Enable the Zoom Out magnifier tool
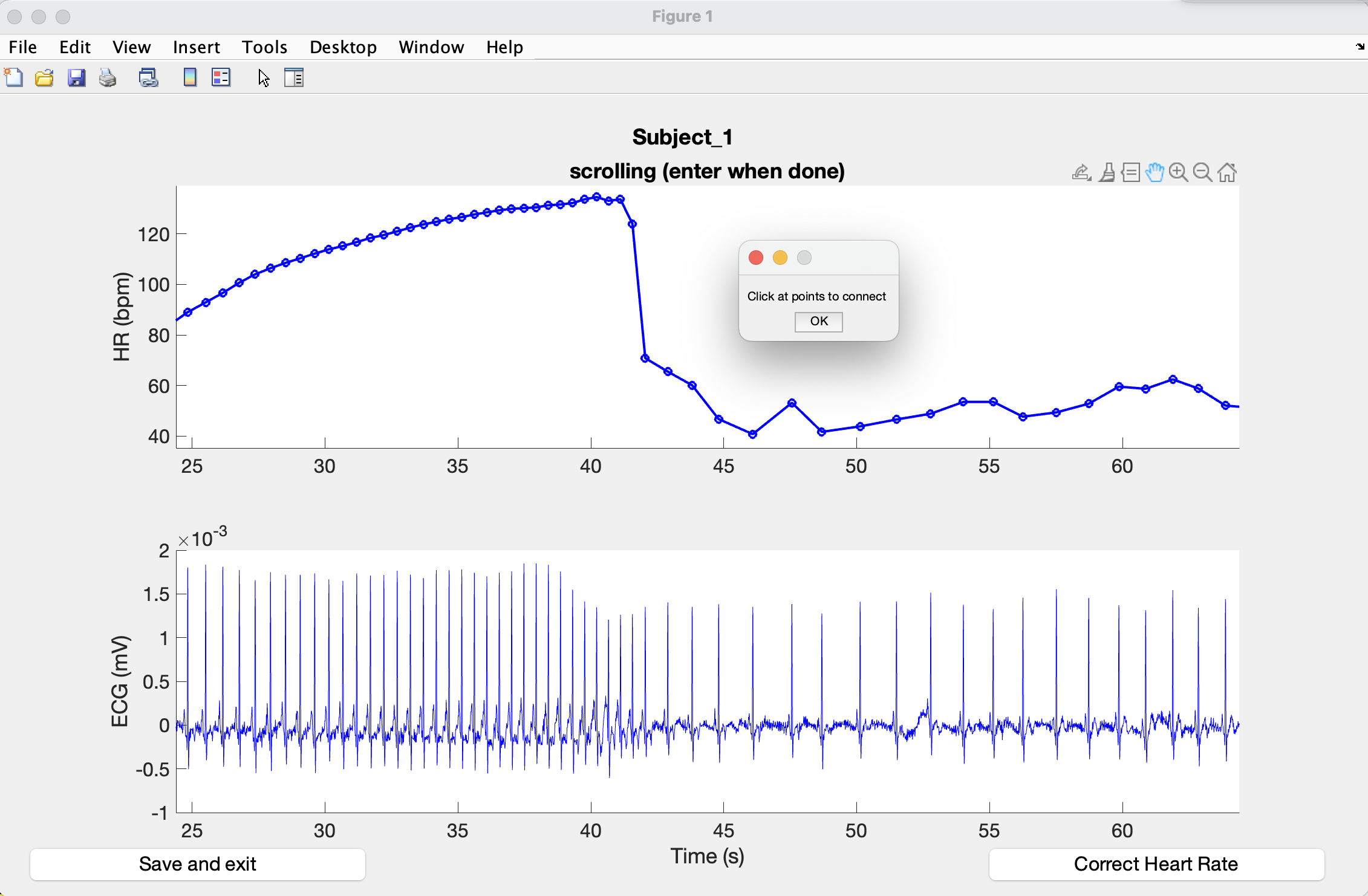This screenshot has width=1368, height=896. click(x=1202, y=173)
